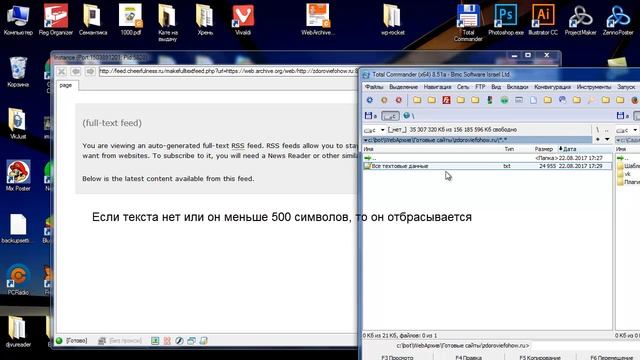
Task: Open the djvureader desktop folder
Action: coord(18,331)
